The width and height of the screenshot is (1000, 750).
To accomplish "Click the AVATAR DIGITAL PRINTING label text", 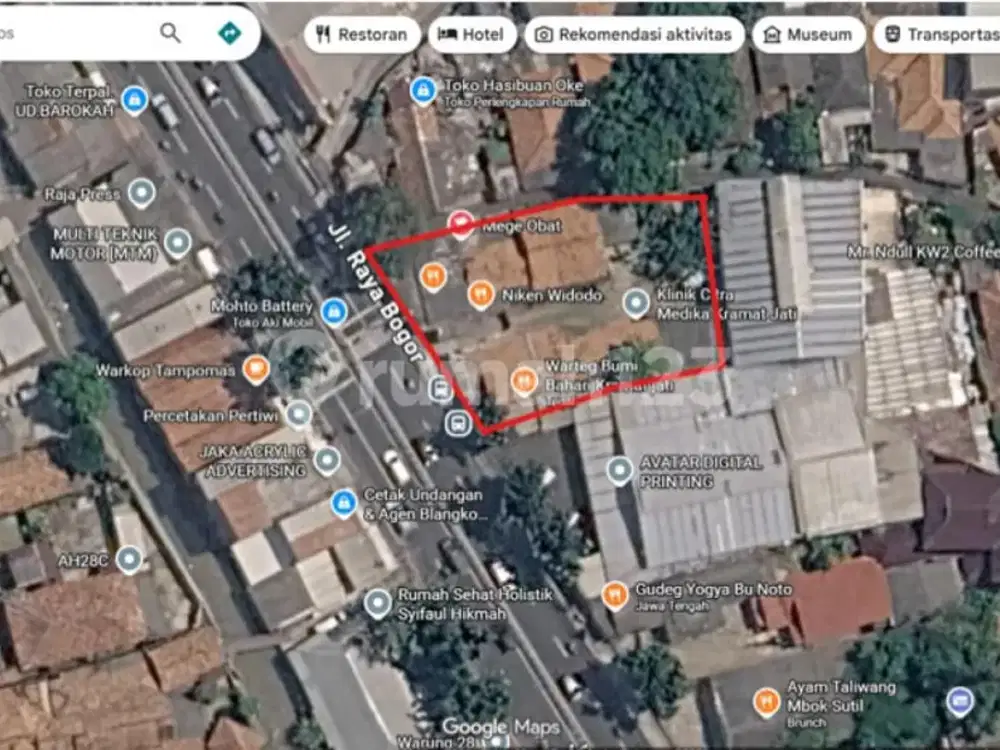I will (x=700, y=472).
